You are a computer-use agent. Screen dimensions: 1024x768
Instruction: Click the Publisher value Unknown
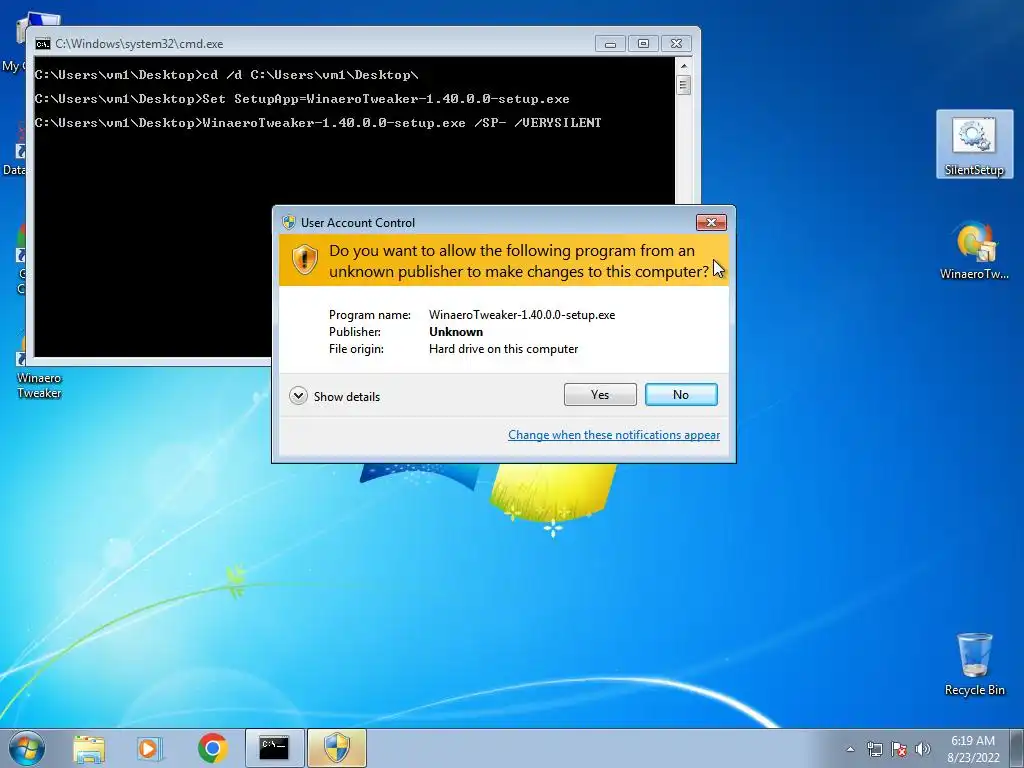[x=456, y=332]
